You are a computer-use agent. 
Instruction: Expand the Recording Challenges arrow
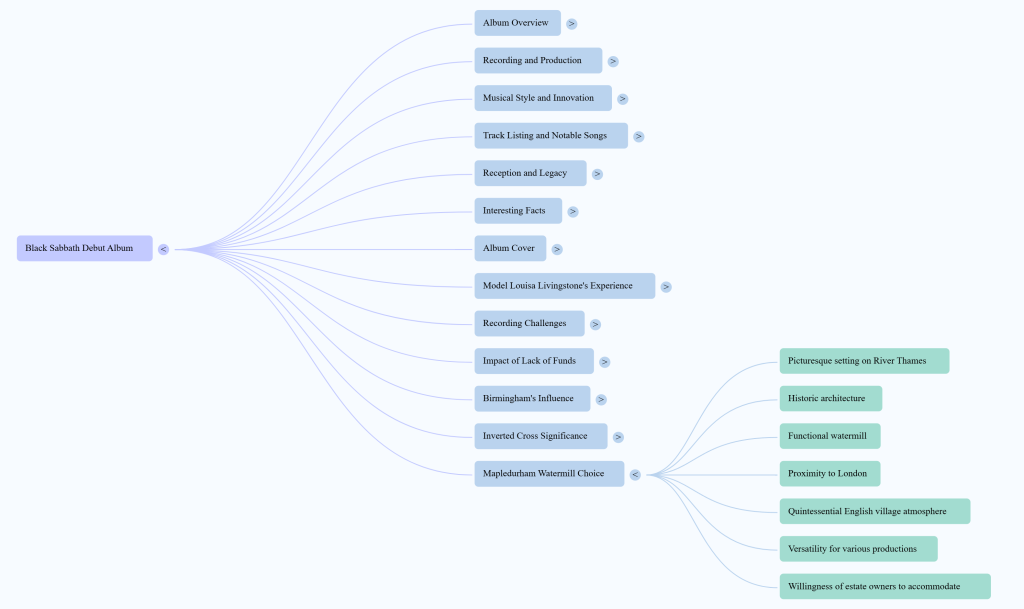(595, 324)
